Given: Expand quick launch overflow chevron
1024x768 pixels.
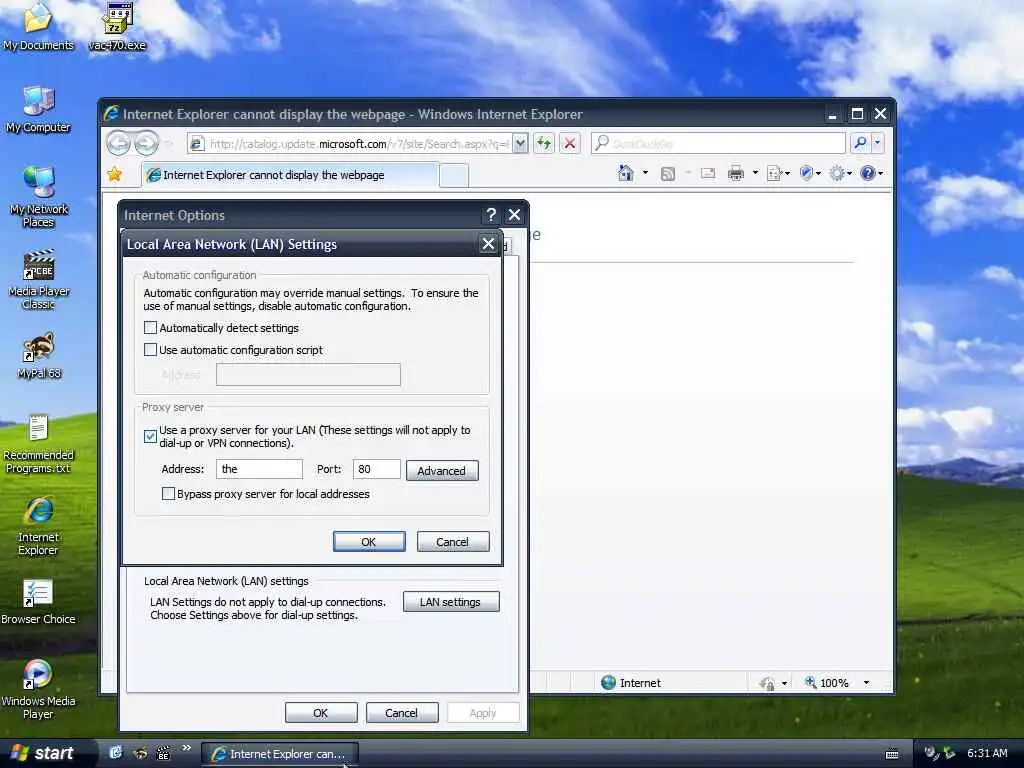Looking at the screenshot, I should click(187, 748).
